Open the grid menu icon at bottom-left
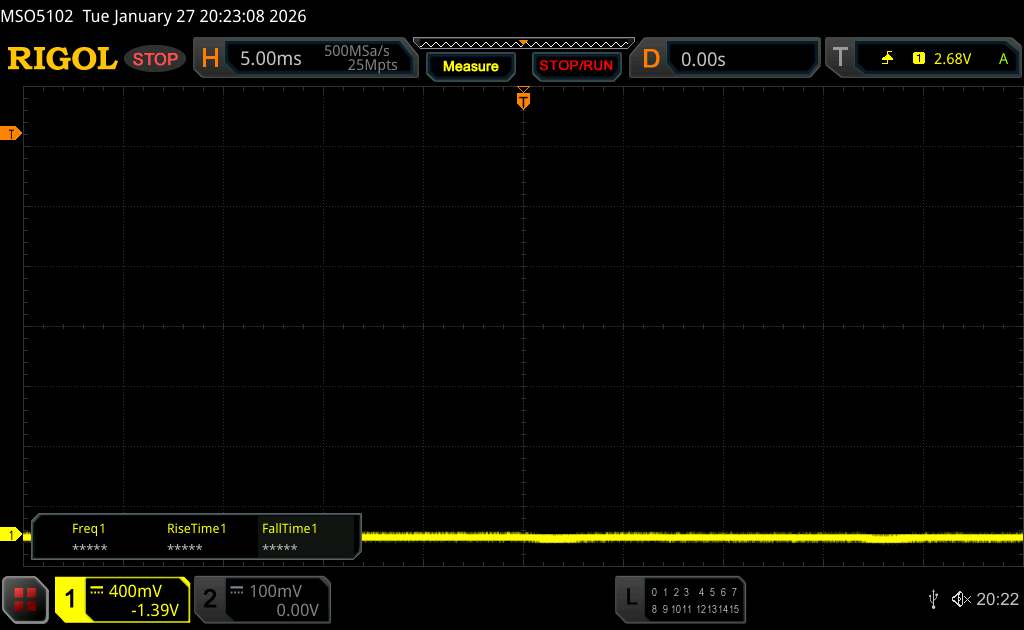Screen dimensions: 1024x630 click(27, 599)
